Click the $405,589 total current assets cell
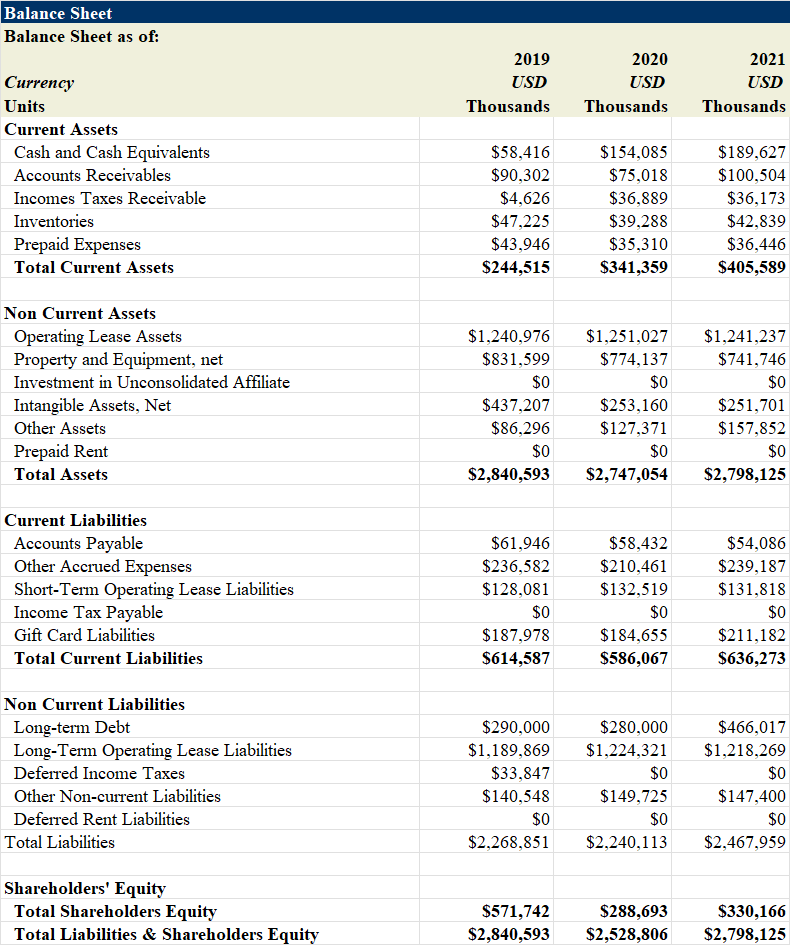Image resolution: width=792 pixels, height=945 pixels. coord(752,267)
